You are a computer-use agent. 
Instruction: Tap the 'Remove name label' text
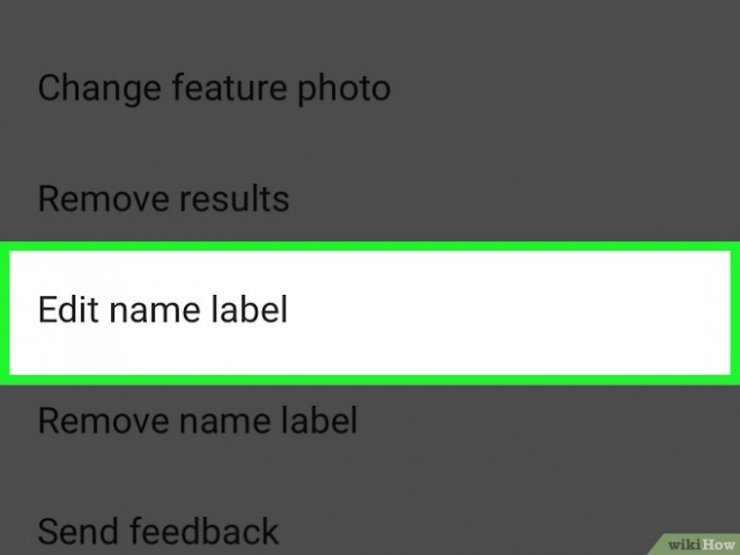197,420
